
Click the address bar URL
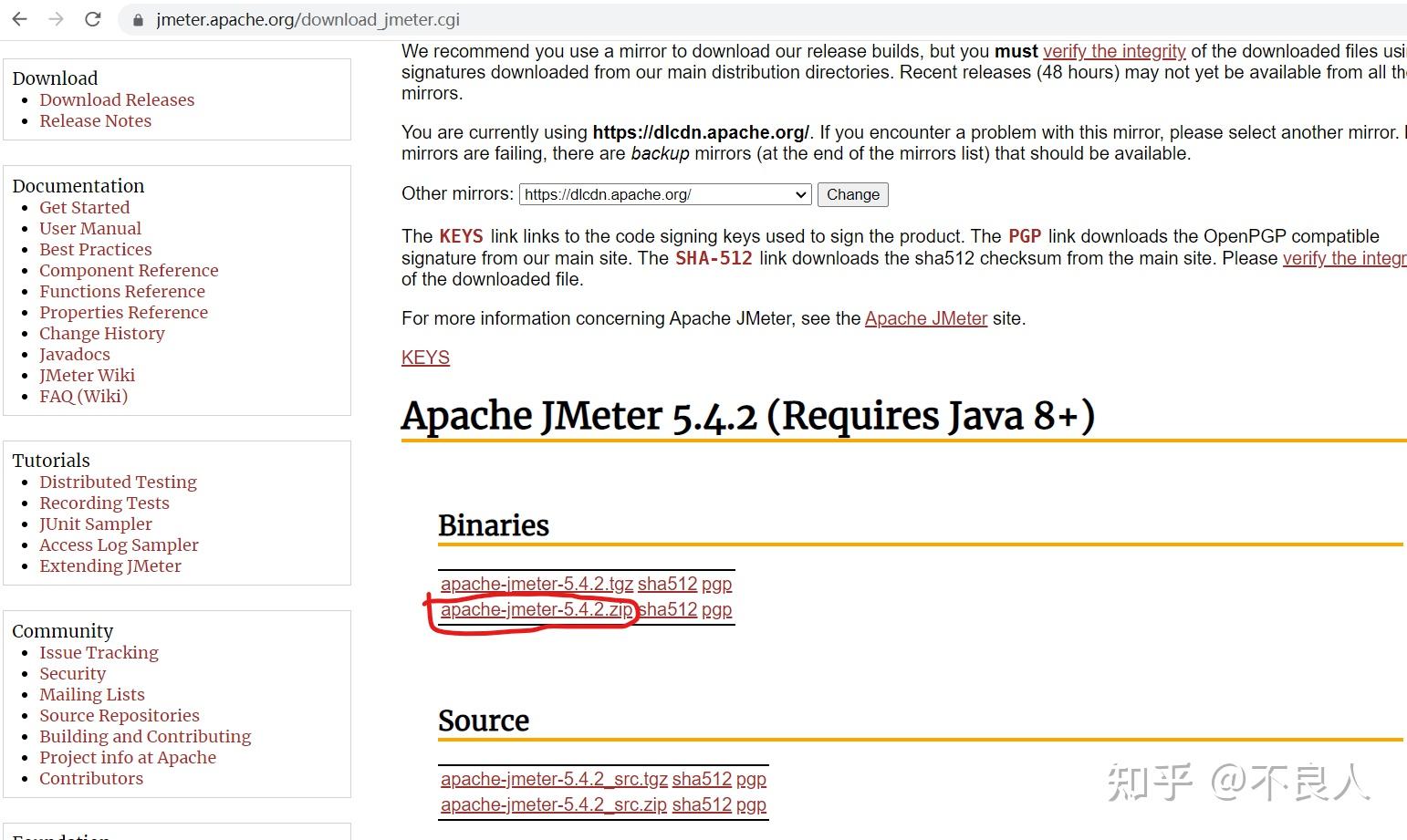(307, 20)
